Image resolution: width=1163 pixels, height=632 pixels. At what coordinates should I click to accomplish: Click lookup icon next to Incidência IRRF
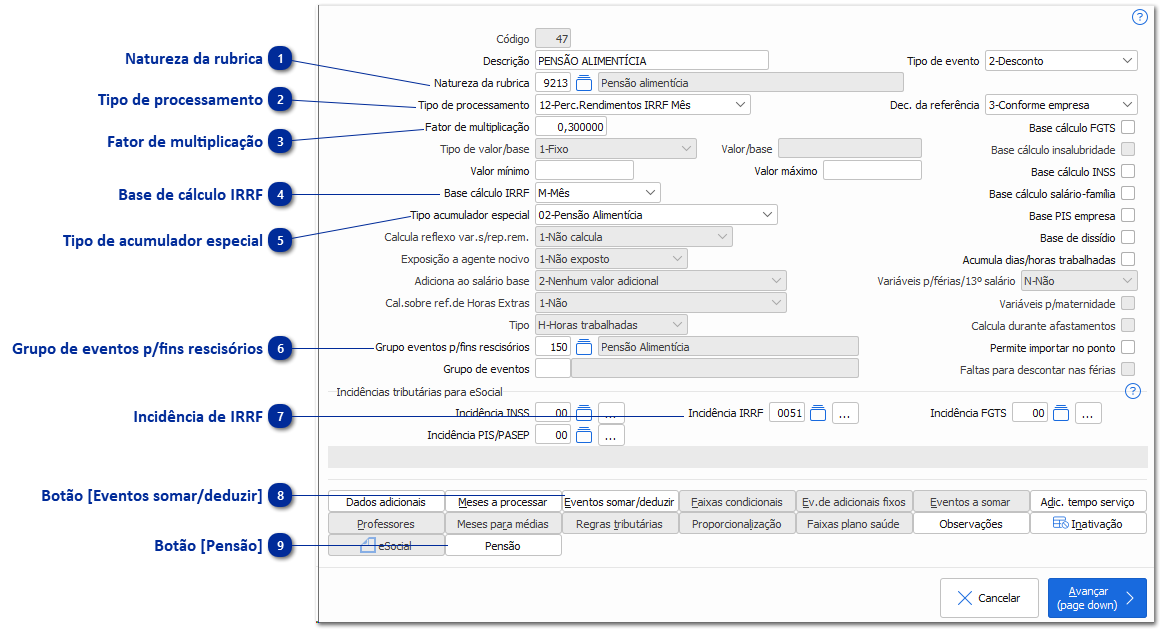pos(818,413)
